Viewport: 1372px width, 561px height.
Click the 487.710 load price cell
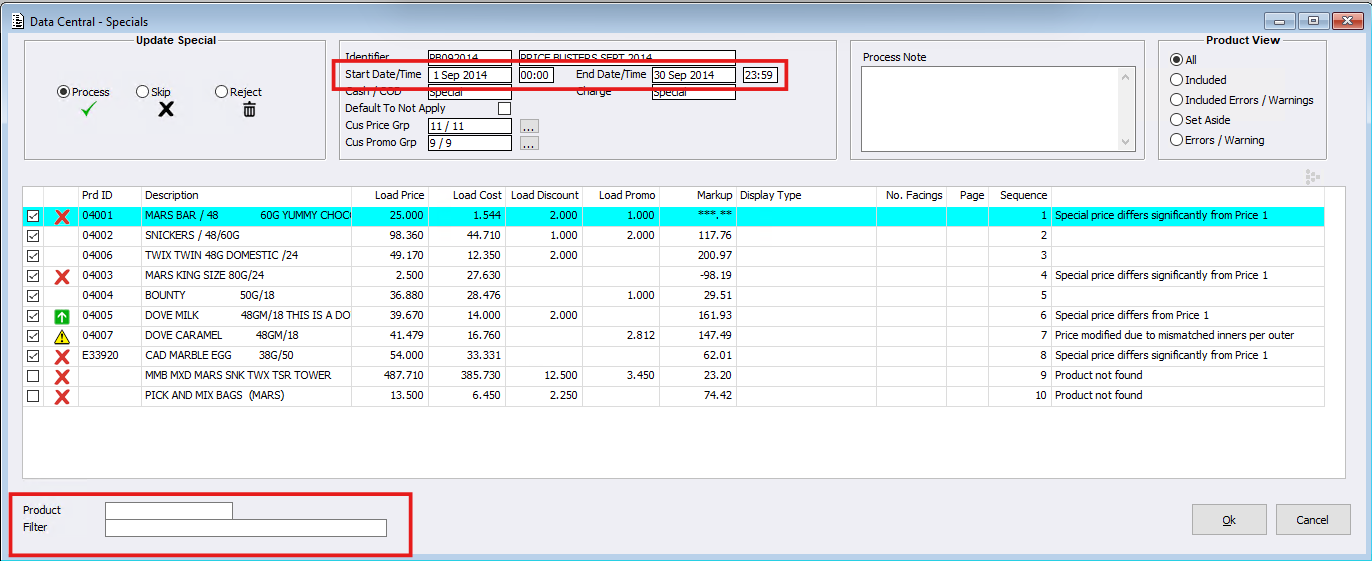(390, 376)
